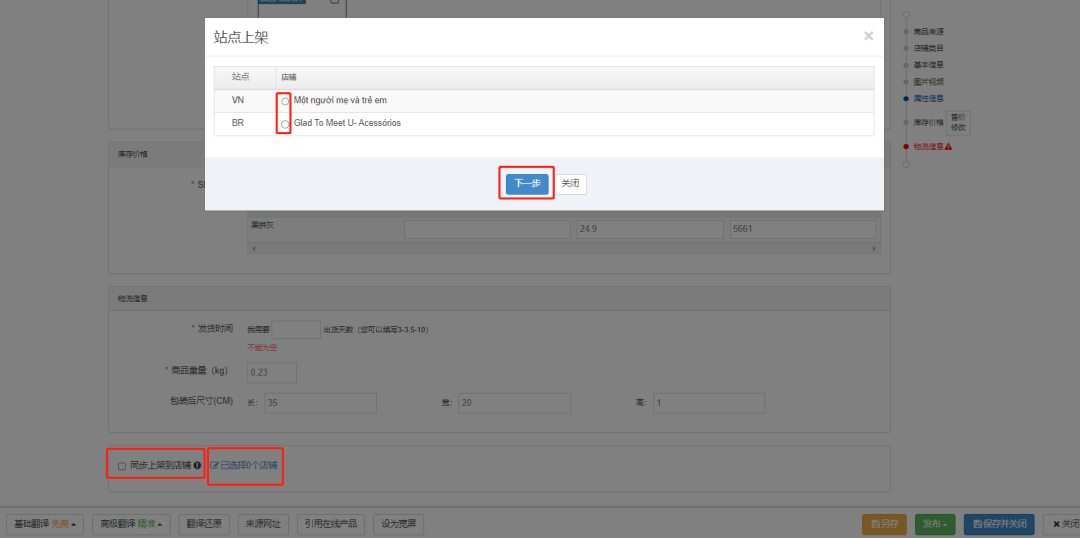Click the right arrow of the table's horizontal scrollbar
This screenshot has height=538, width=1080.
pyautogui.click(x=875, y=248)
